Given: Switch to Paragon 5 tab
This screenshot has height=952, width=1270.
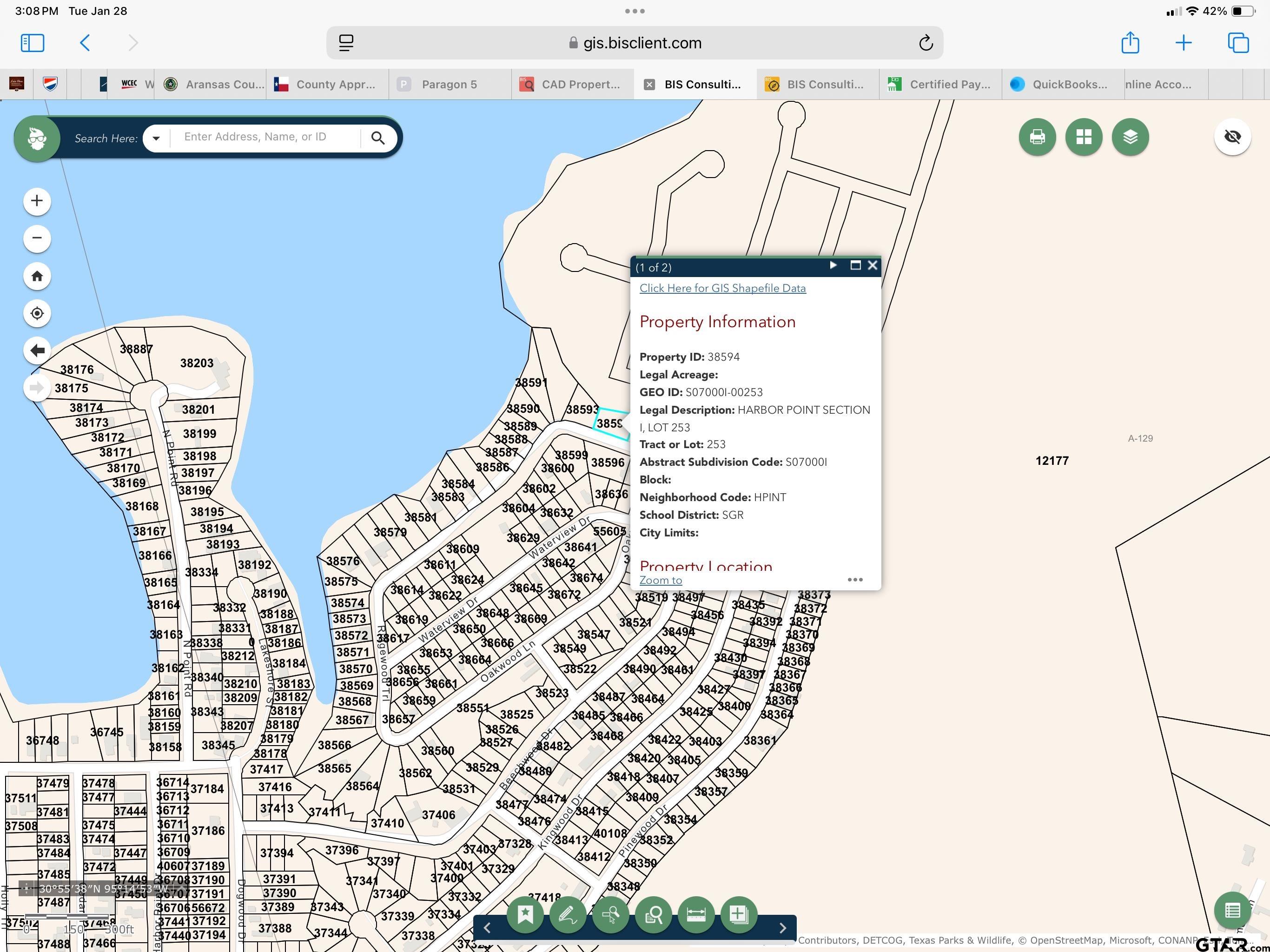Looking at the screenshot, I should tap(450, 85).
